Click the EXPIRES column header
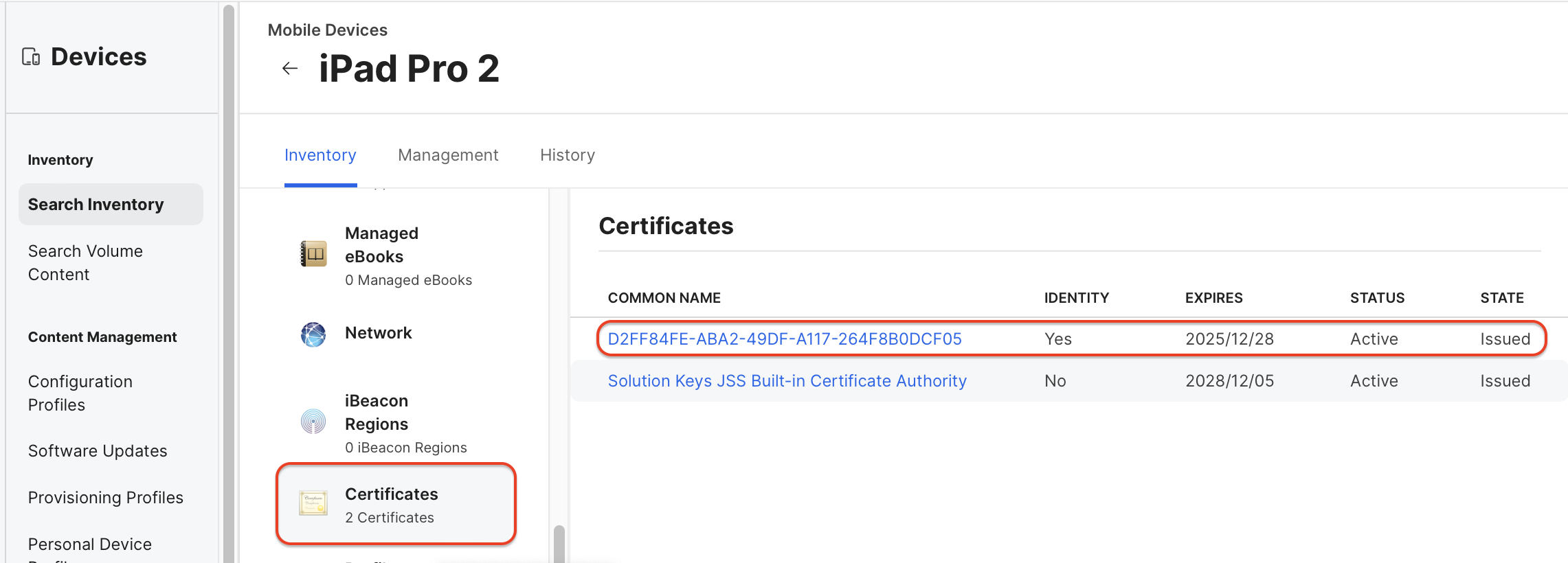 1214,298
